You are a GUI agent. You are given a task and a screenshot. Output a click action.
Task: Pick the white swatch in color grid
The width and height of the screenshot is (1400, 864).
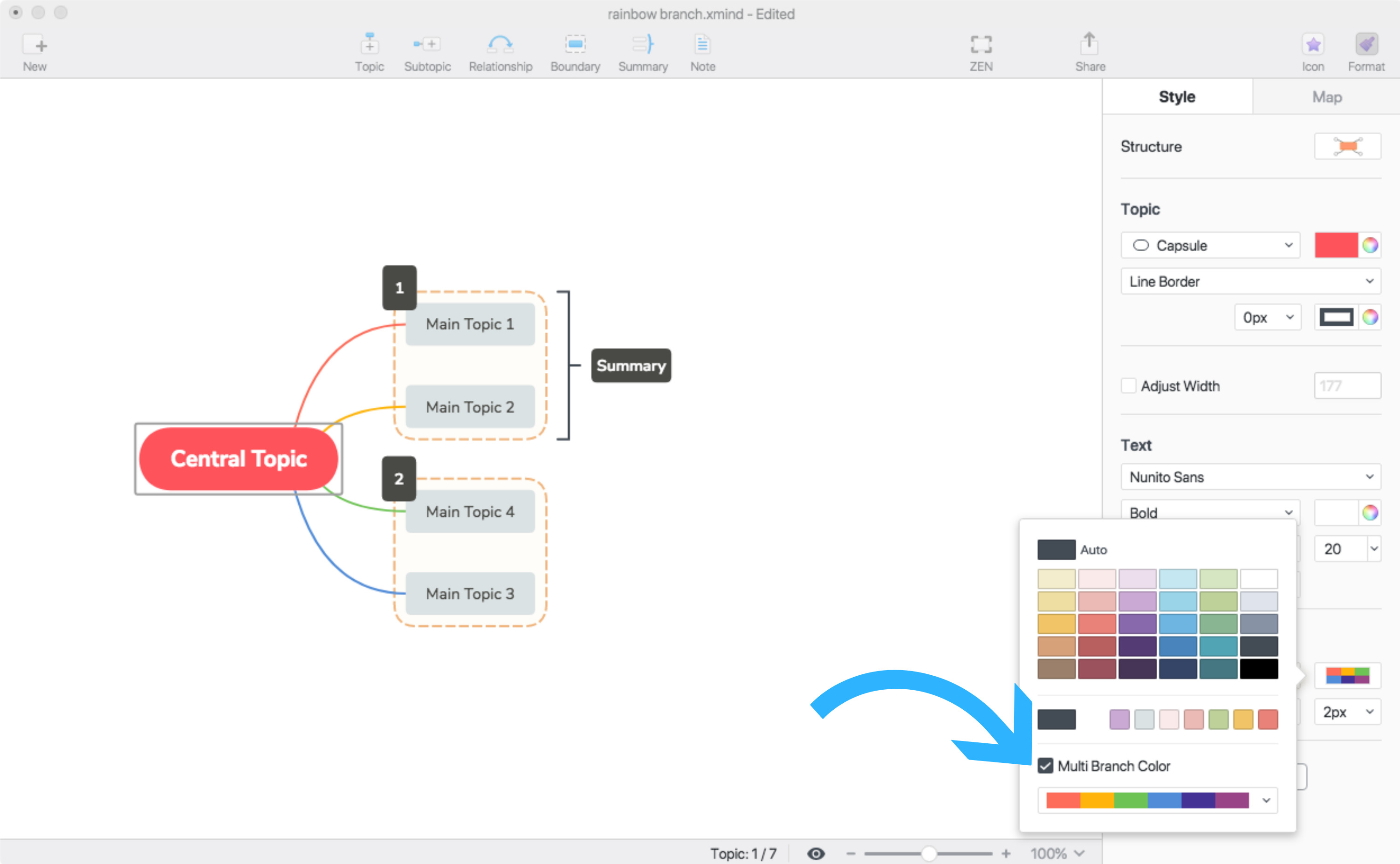point(1259,579)
